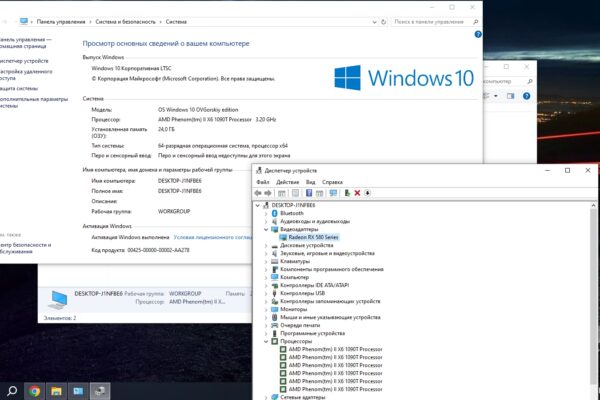Open the Действие menu in Device Manager

pyautogui.click(x=287, y=182)
